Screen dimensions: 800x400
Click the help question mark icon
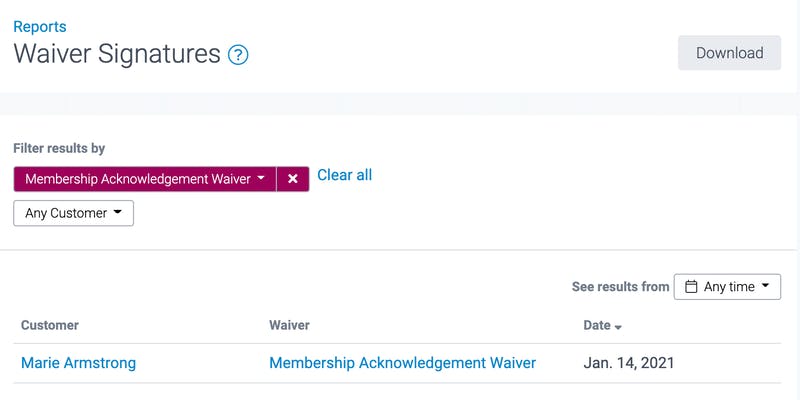pos(238,55)
